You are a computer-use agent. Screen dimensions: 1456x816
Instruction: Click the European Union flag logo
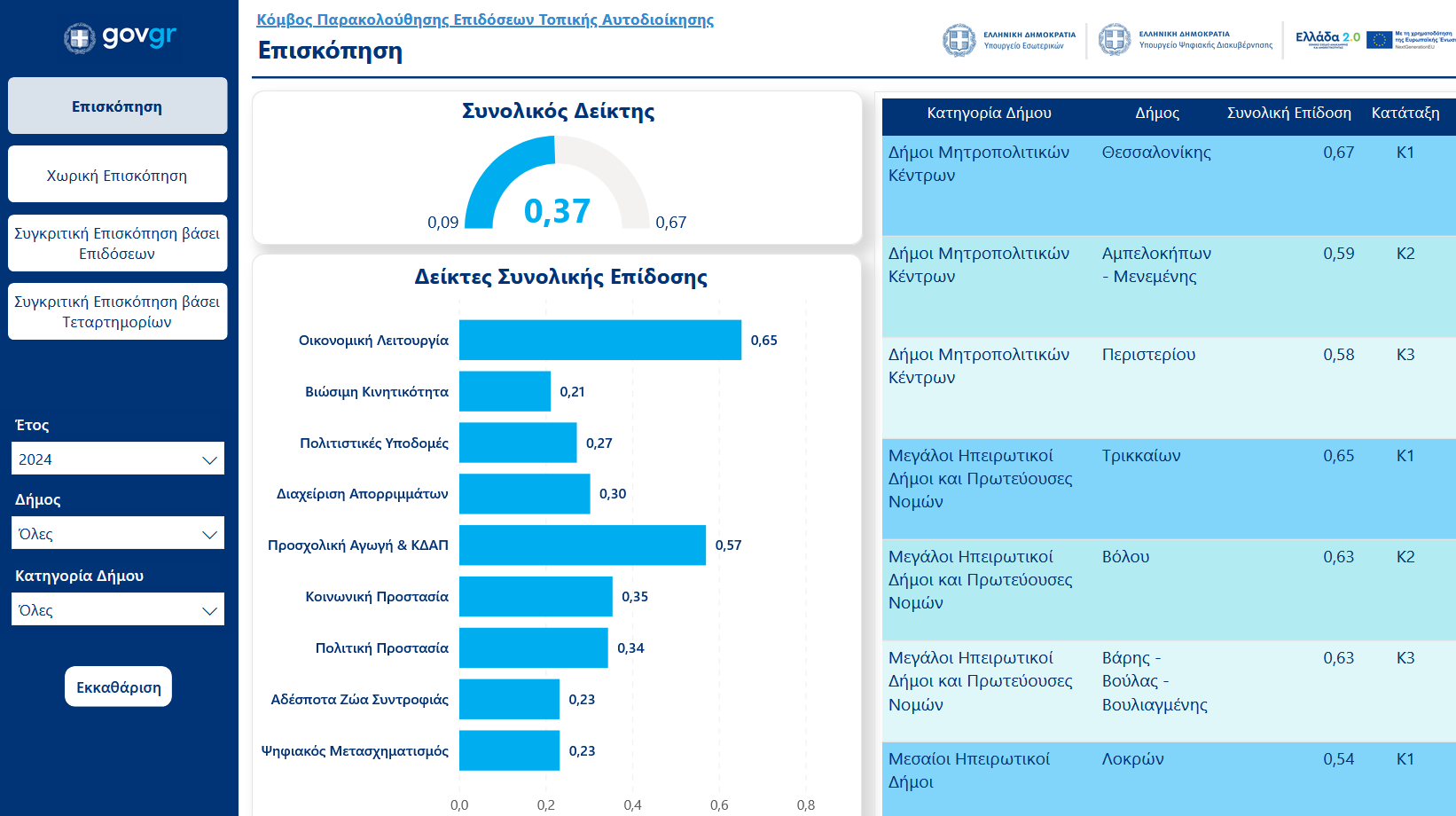pos(1379,40)
